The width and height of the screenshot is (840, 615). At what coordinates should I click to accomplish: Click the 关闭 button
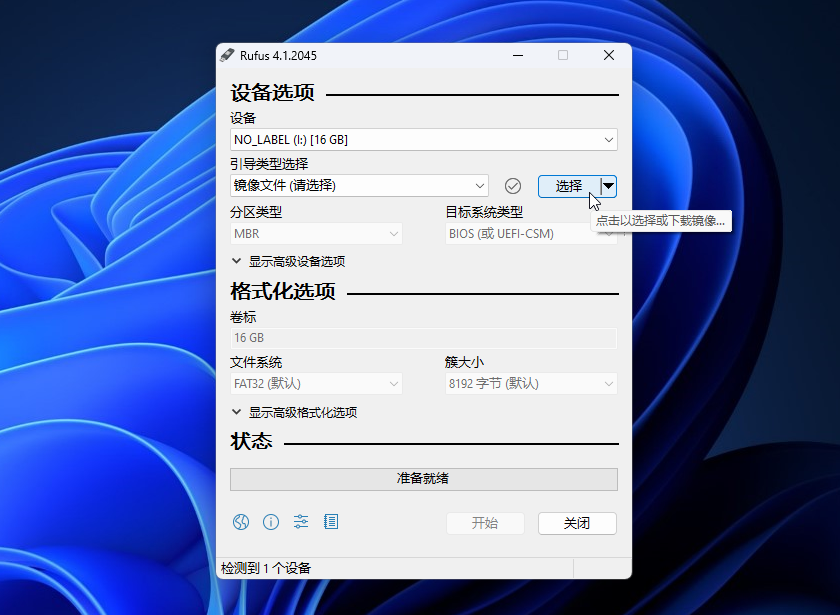[577, 523]
